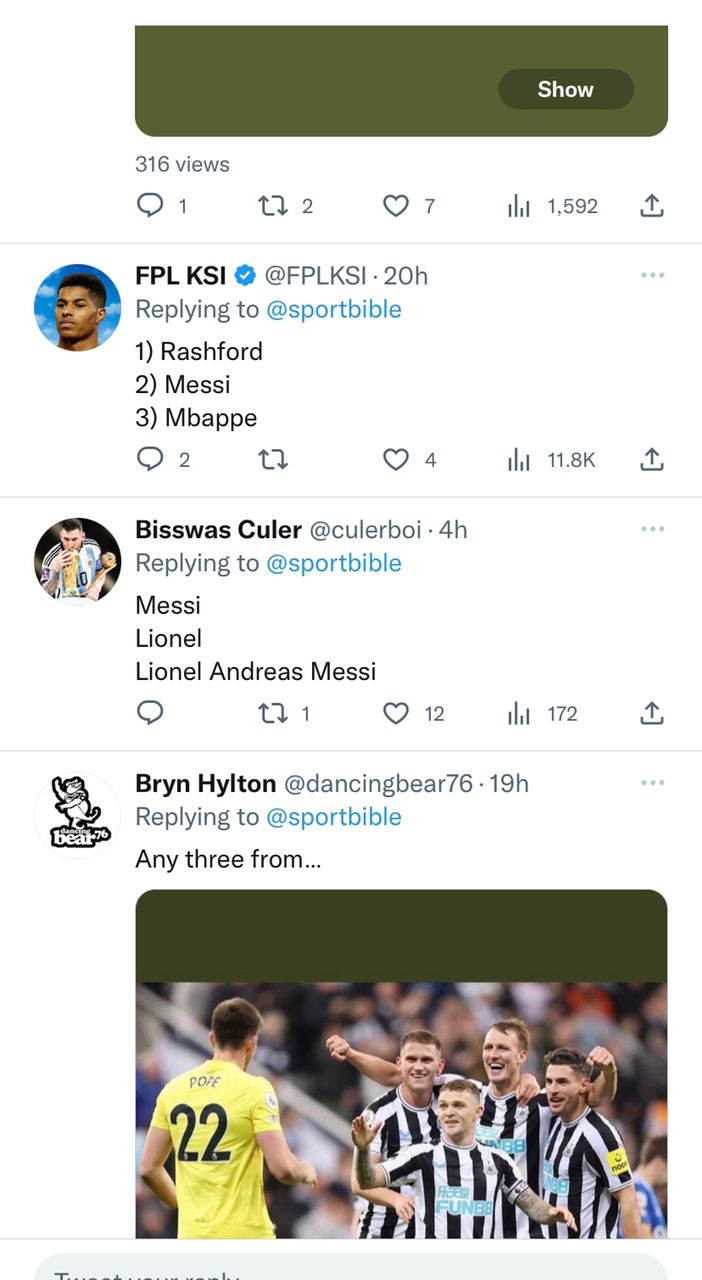Screen dimensions: 702x1280
Task: Open @sportbible link in FPL KSI reply
Action: tap(333, 309)
